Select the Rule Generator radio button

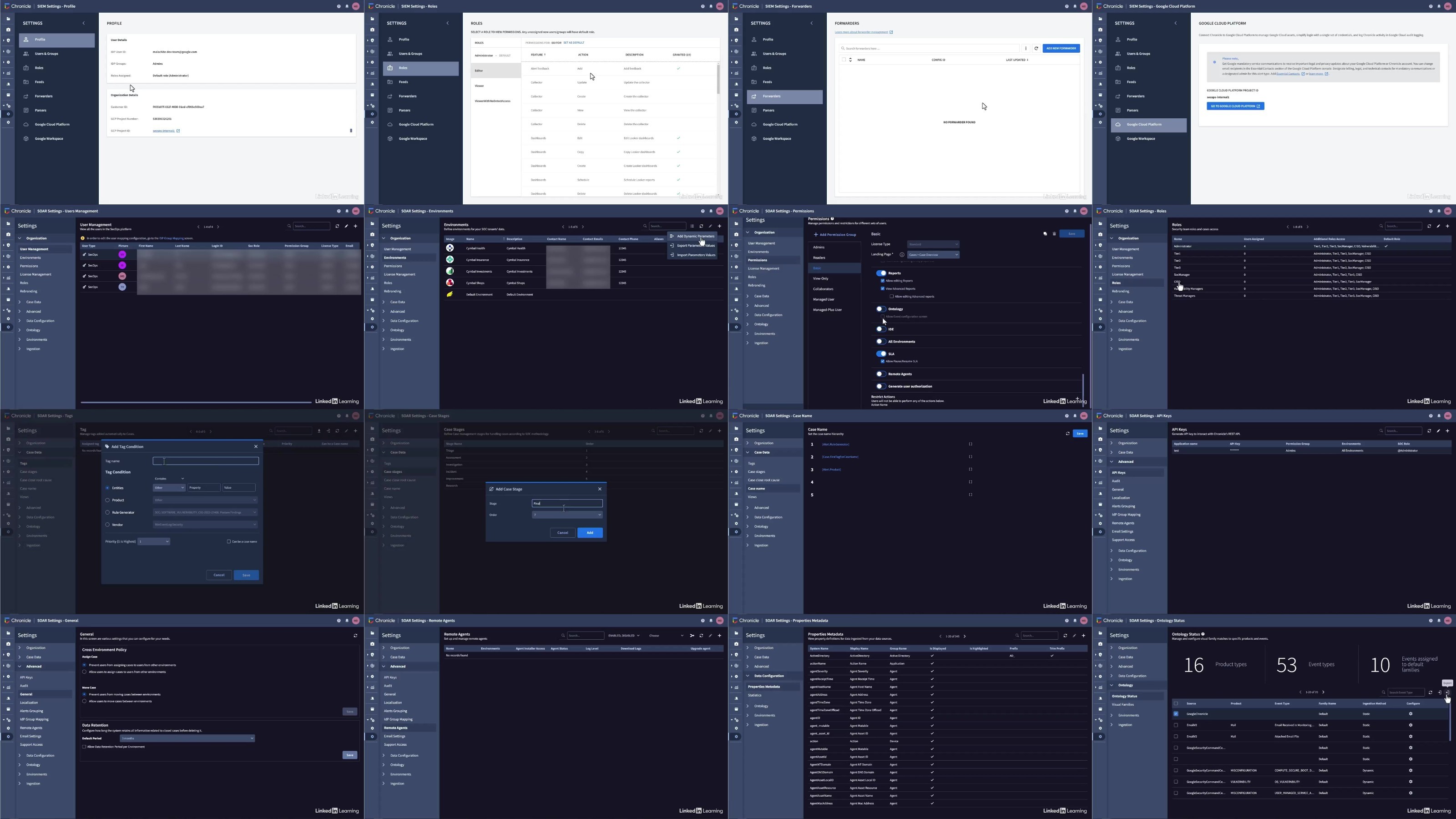pos(107,513)
